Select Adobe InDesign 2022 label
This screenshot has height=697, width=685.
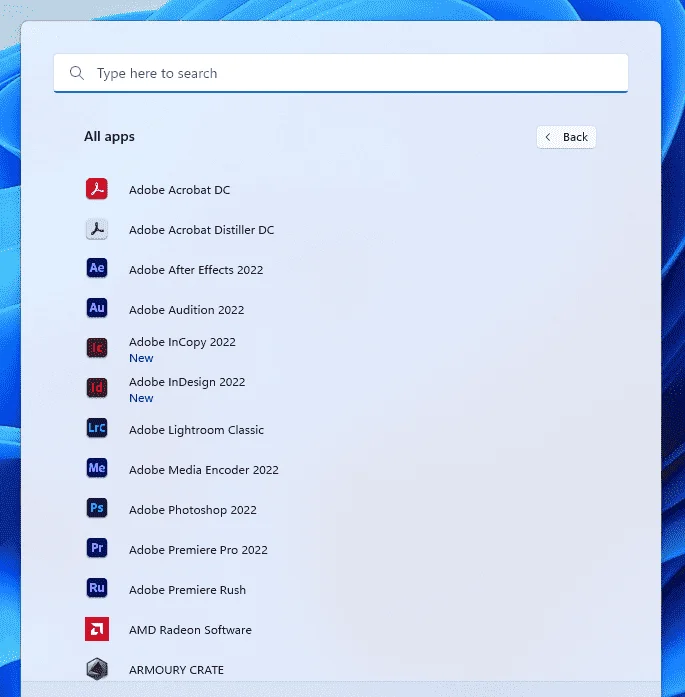point(187,382)
